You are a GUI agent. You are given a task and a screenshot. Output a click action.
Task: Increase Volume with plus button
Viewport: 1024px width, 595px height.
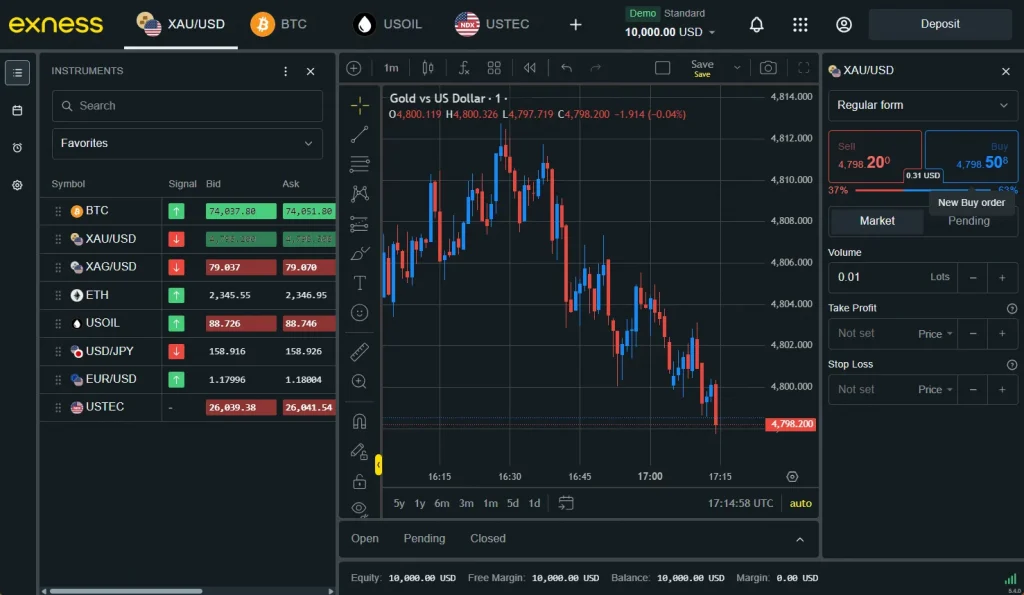1002,278
